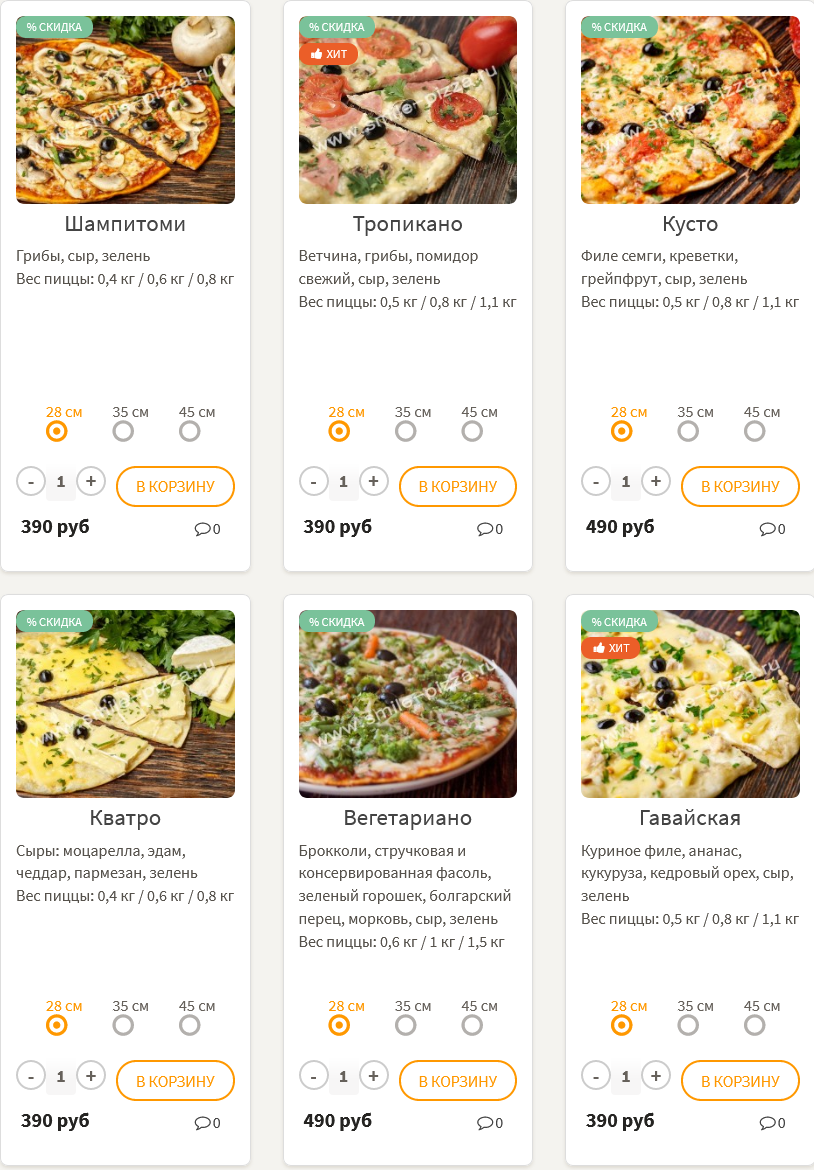Increase quantity of Шампитоми pizza
814x1170 pixels.
coord(91,482)
